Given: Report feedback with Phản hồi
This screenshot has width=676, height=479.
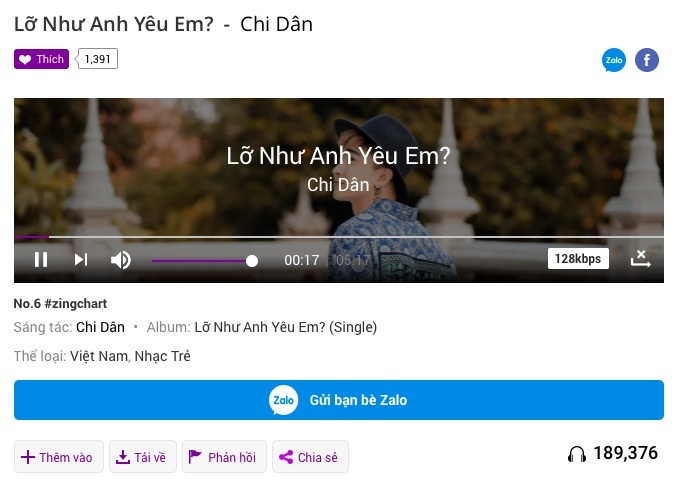Looking at the screenshot, I should point(224,457).
